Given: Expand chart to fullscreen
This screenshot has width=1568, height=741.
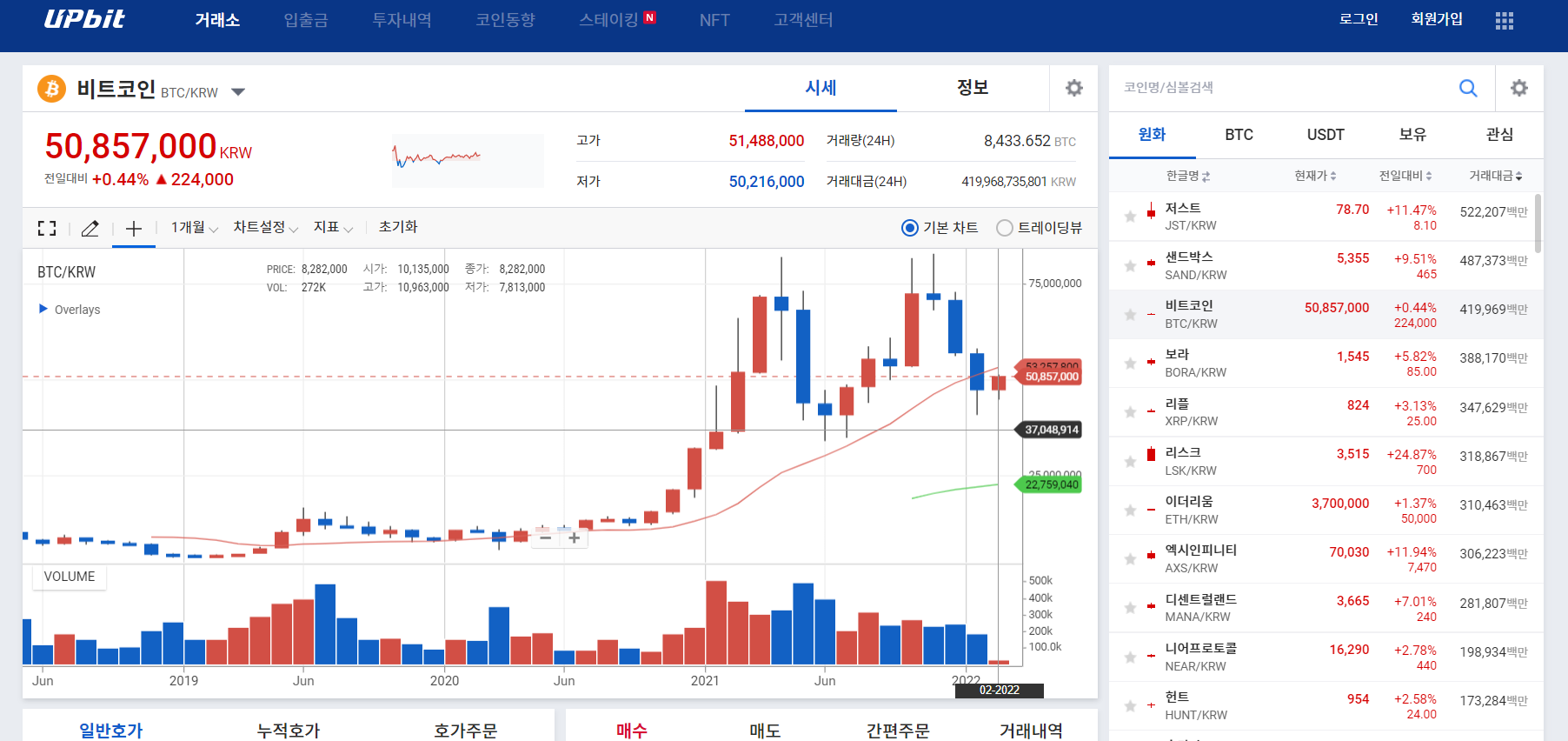Looking at the screenshot, I should pyautogui.click(x=47, y=228).
